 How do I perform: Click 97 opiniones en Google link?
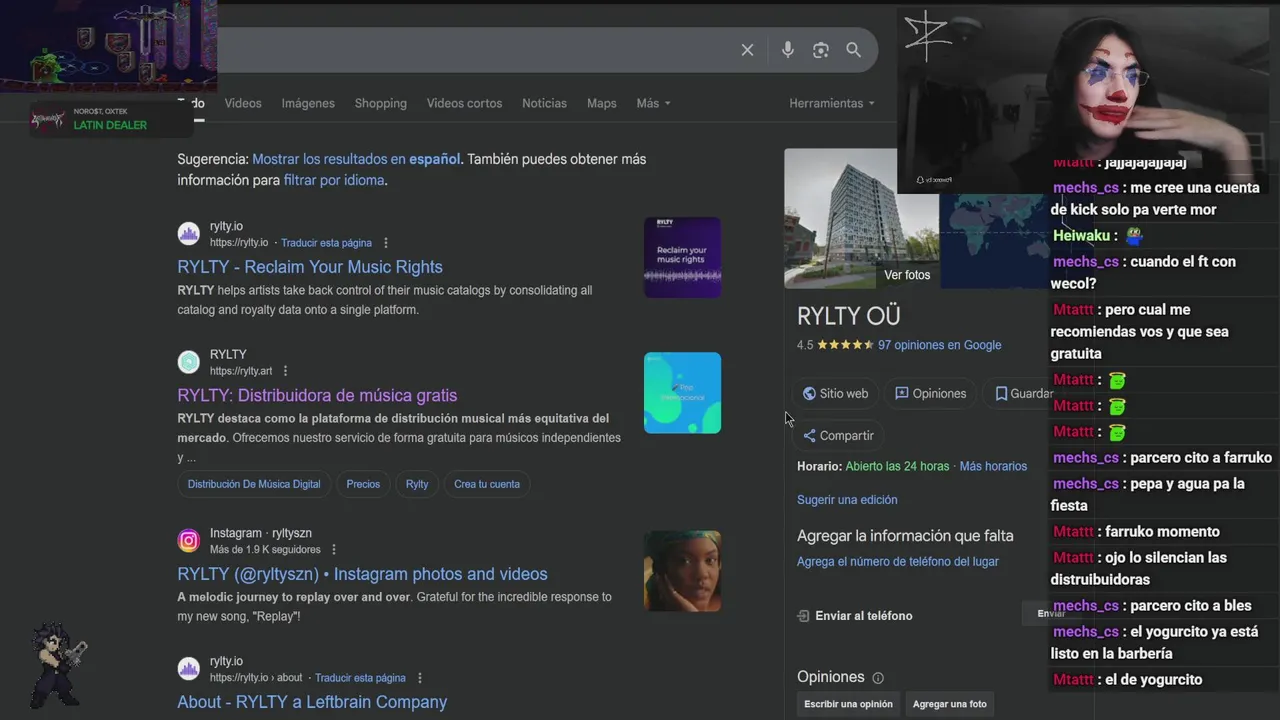940,345
